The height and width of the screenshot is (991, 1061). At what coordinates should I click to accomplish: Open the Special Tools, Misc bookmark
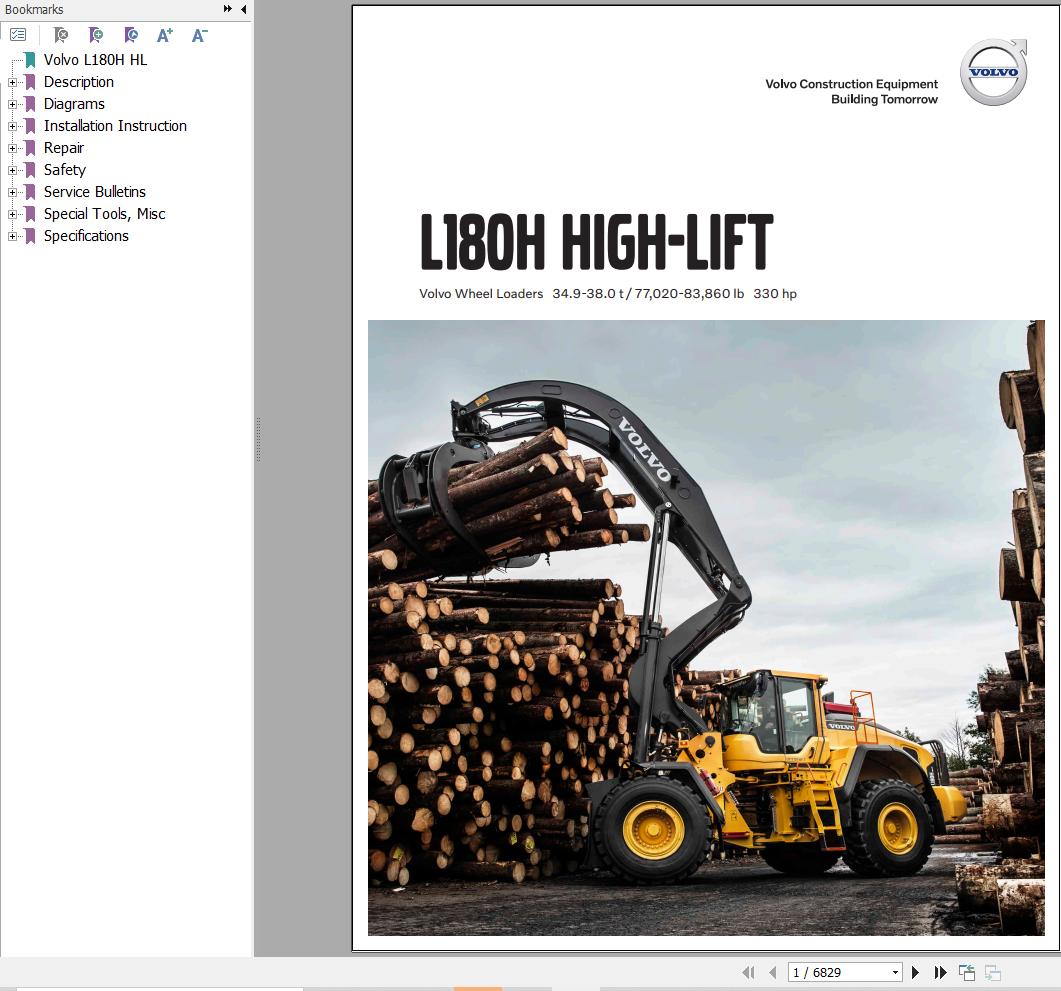104,214
